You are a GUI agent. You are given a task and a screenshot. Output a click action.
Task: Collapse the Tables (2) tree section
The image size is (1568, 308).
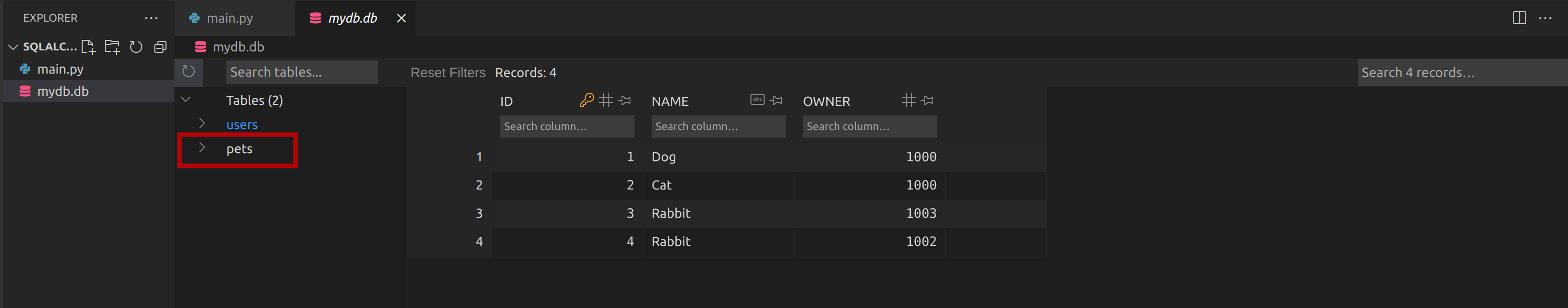click(x=186, y=100)
